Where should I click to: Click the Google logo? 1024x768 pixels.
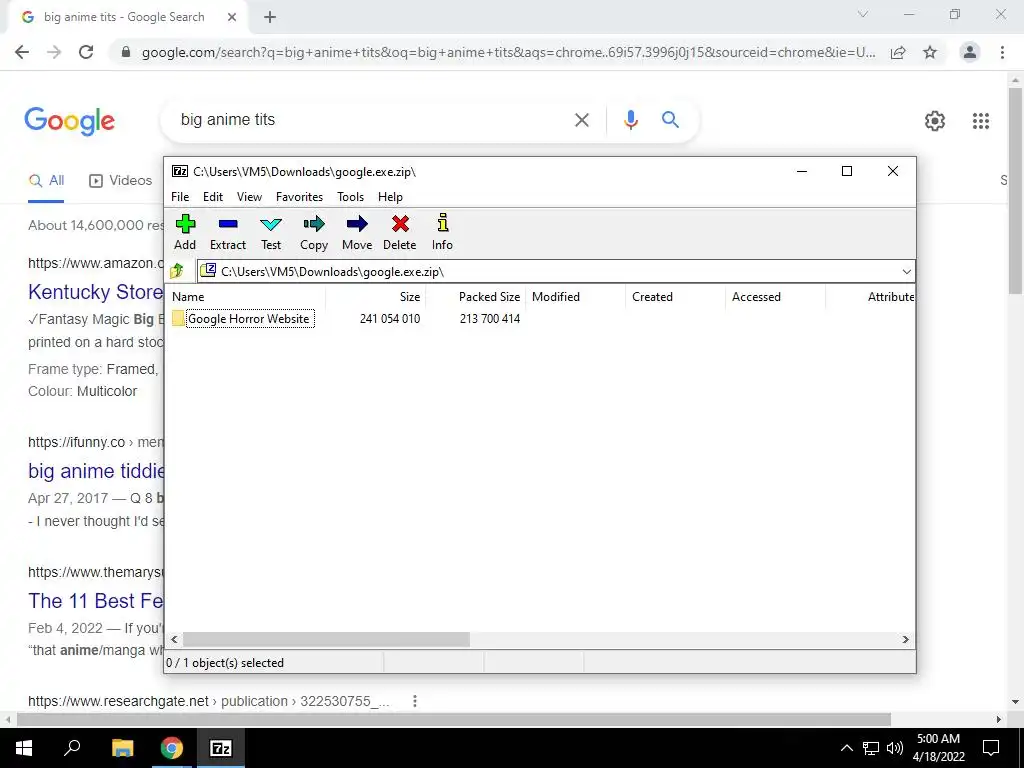click(70, 121)
